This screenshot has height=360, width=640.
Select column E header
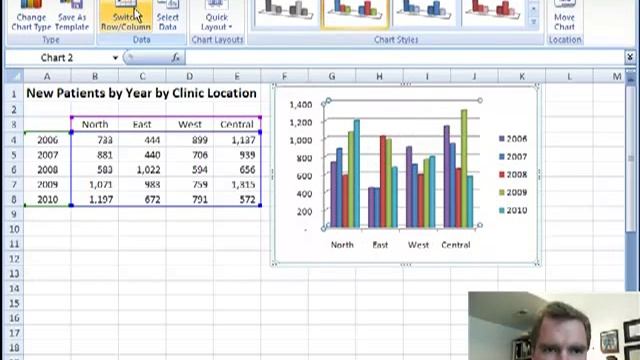[x=237, y=76]
